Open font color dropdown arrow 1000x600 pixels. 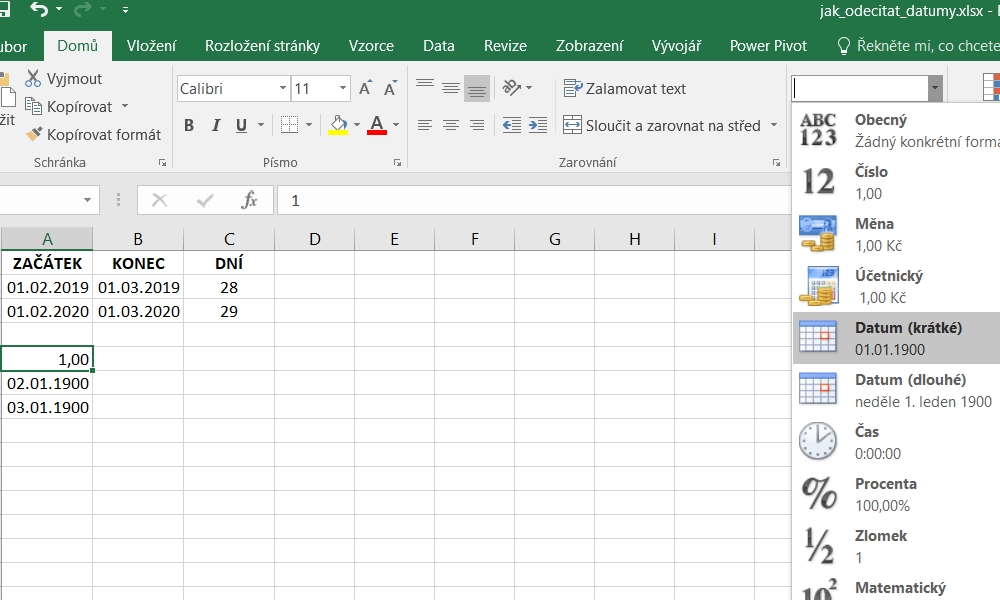(396, 125)
